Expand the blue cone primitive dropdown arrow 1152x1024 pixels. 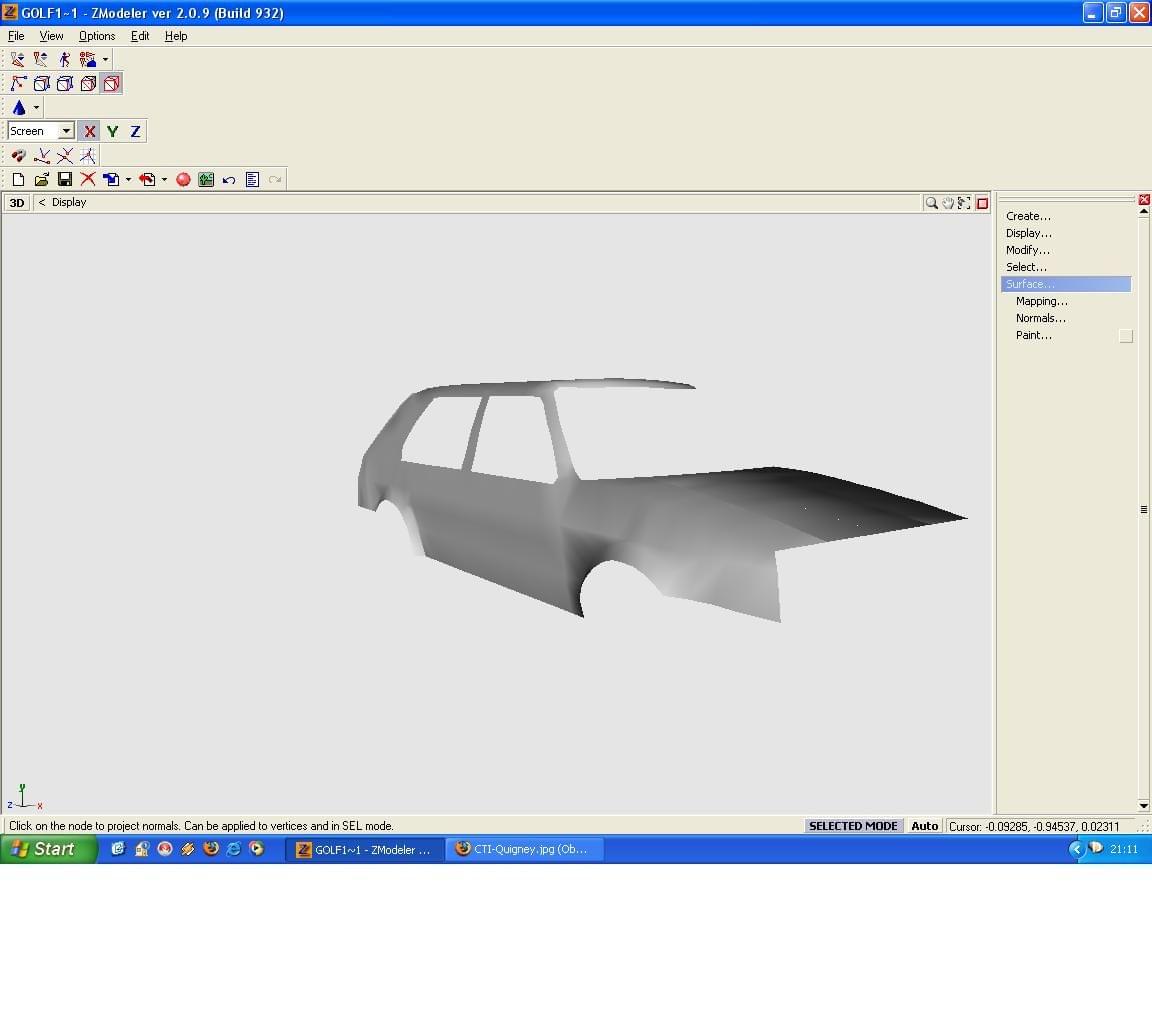click(x=37, y=108)
